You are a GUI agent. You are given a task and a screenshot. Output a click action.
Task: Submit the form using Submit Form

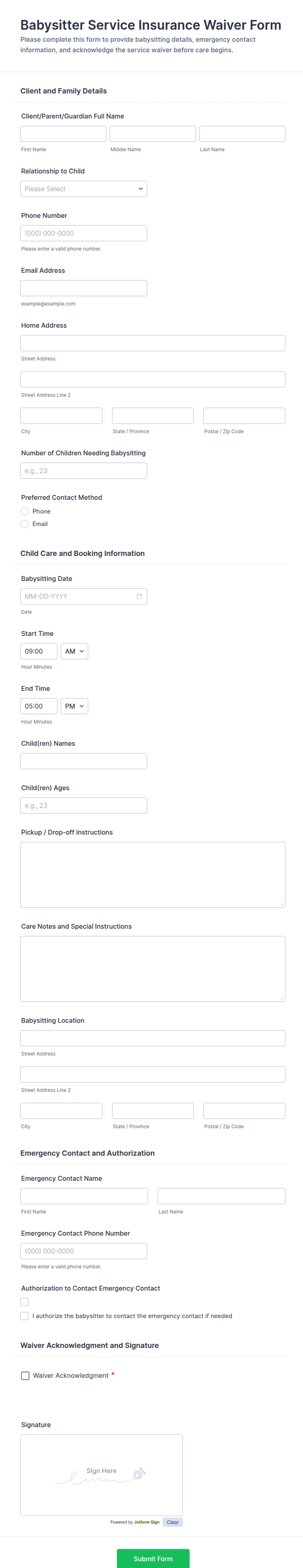tap(153, 1558)
